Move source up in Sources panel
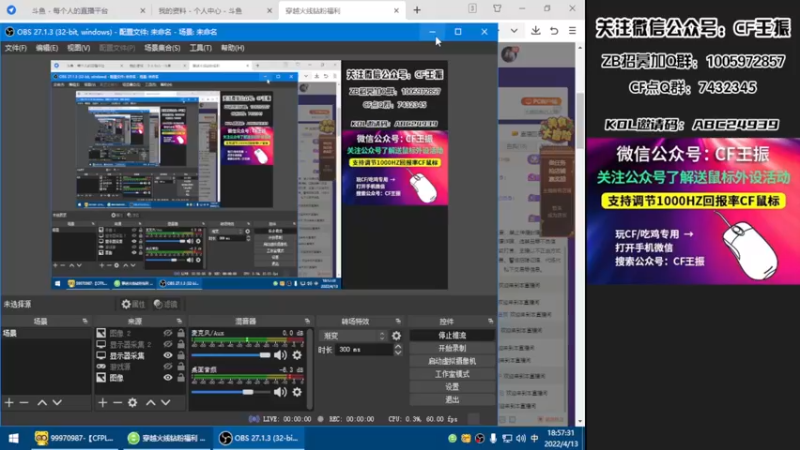Image resolution: width=800 pixels, height=450 pixels. (x=151, y=403)
